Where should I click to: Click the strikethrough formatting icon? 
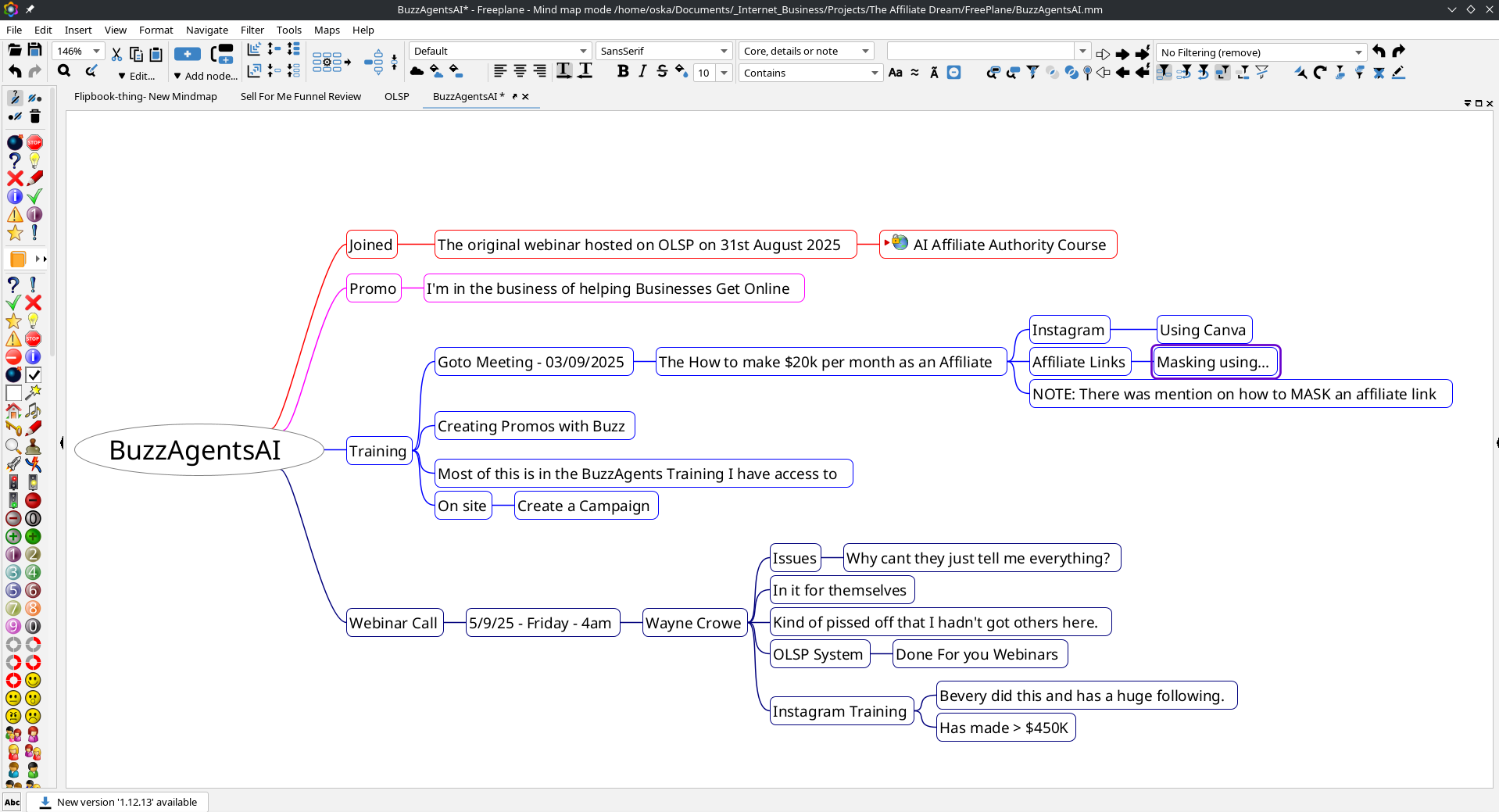point(662,72)
